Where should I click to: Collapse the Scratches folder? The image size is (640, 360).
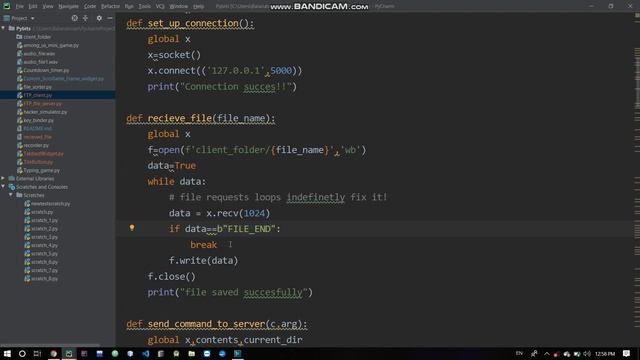[x=11, y=195]
